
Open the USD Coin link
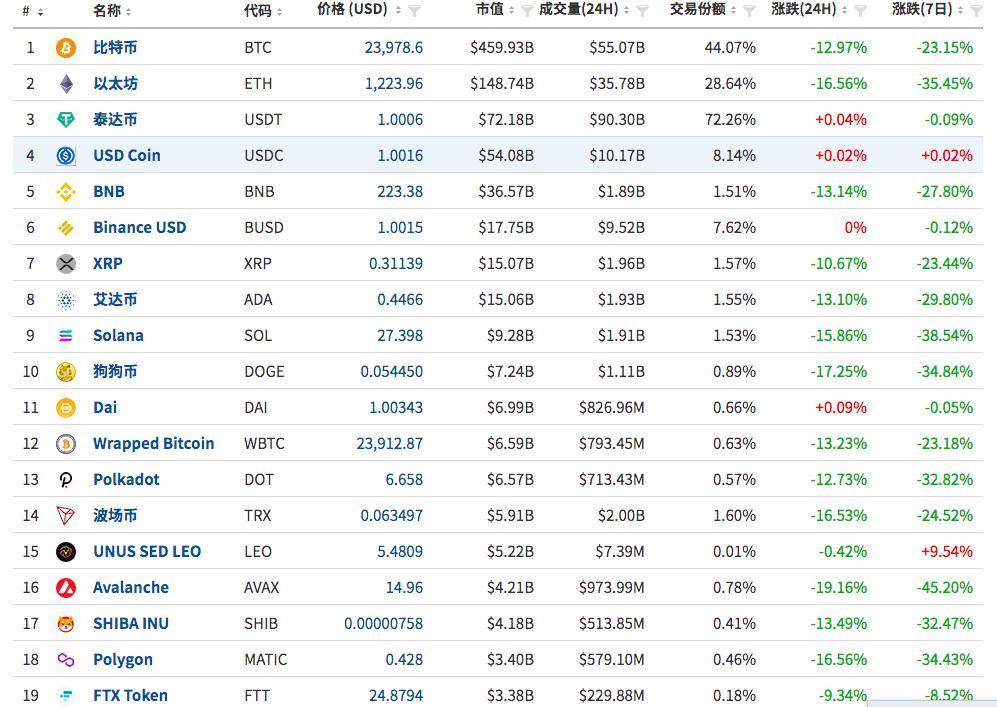pos(126,155)
